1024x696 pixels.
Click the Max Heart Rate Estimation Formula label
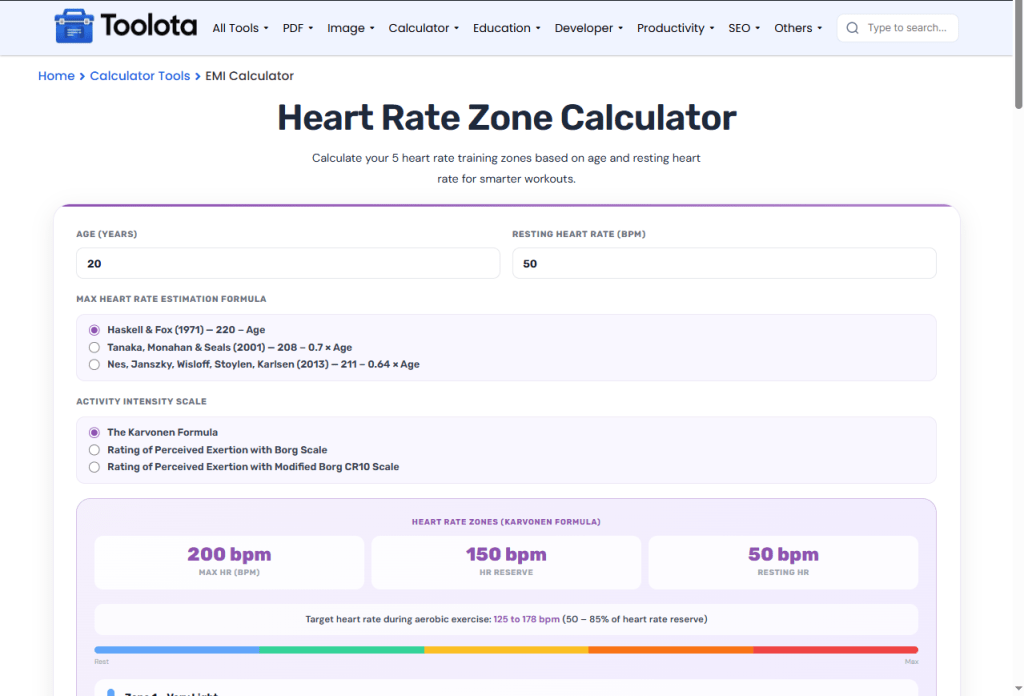171,299
